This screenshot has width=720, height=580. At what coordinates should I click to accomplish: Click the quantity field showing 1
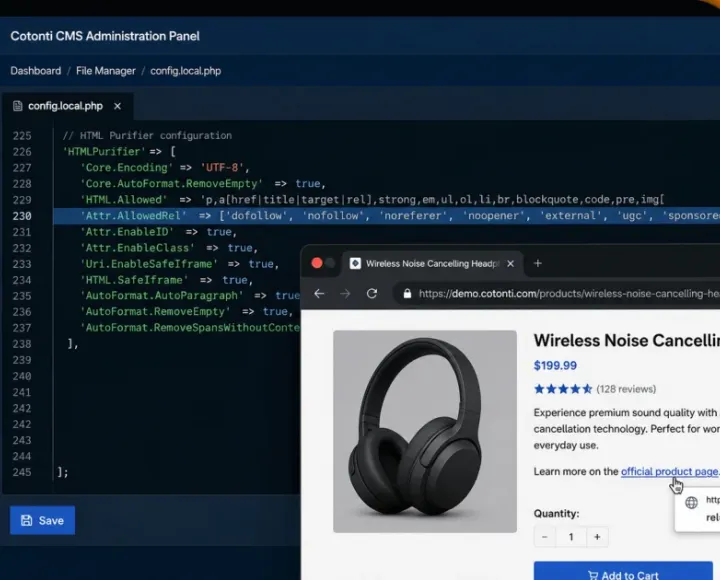(571, 537)
